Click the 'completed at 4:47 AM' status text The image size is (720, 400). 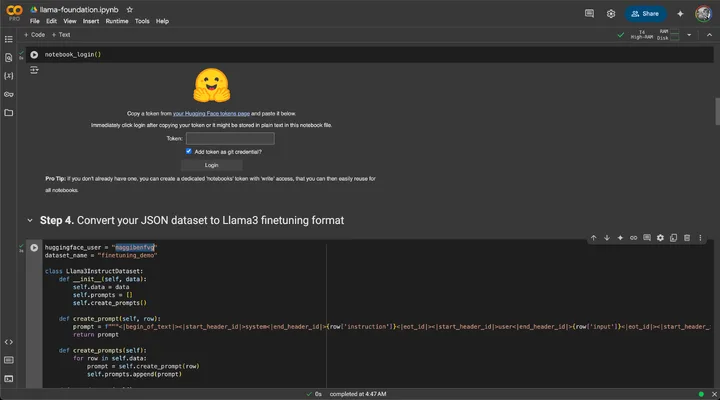coord(358,394)
